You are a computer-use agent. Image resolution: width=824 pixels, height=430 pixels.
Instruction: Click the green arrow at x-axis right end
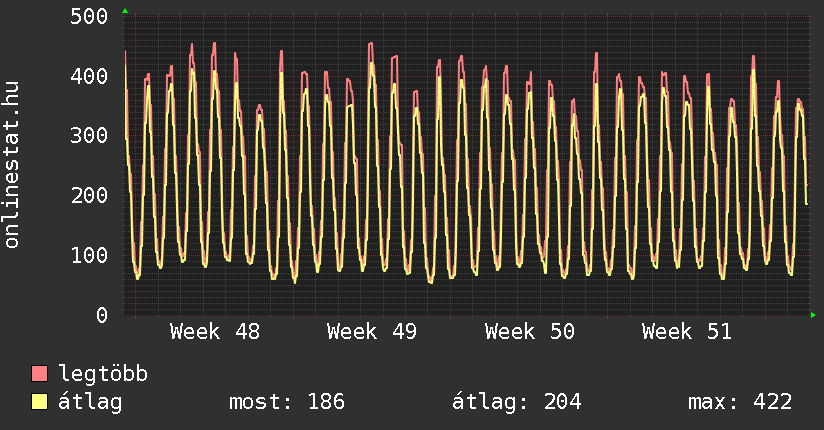coord(814,315)
